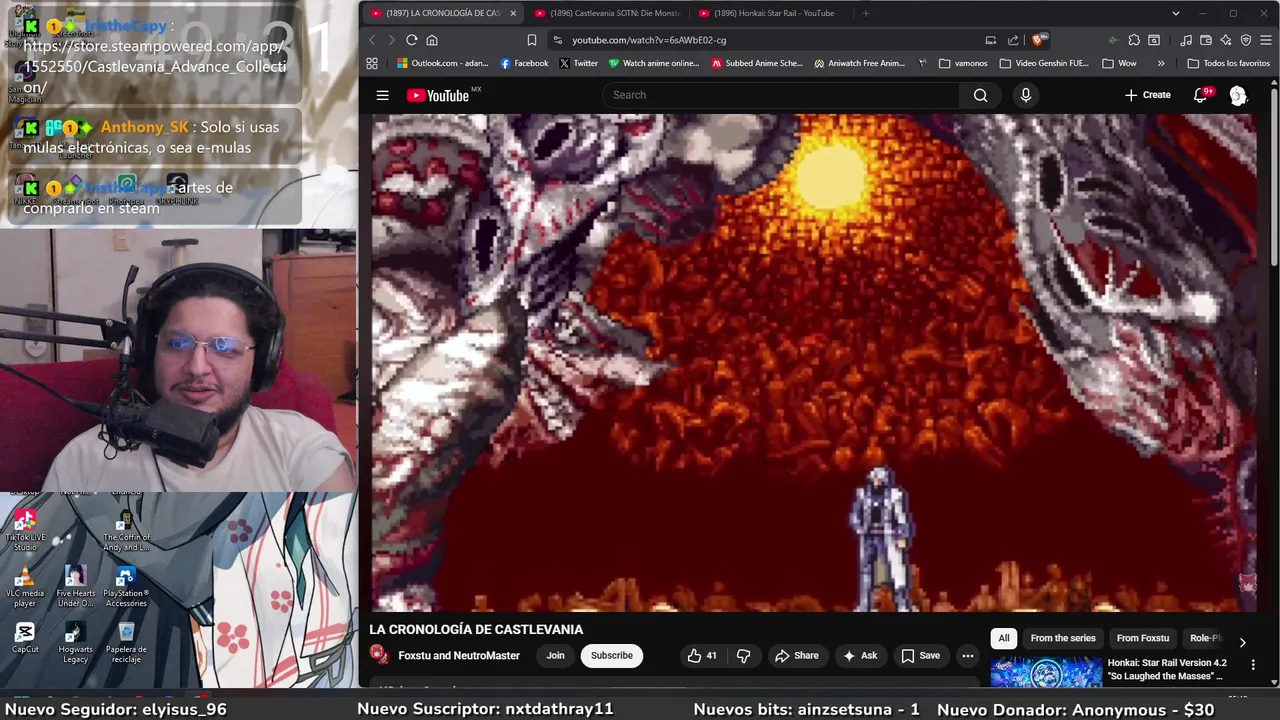Open the browser tab search dropdown arrow
The width and height of the screenshot is (1280, 720).
click(x=1176, y=13)
